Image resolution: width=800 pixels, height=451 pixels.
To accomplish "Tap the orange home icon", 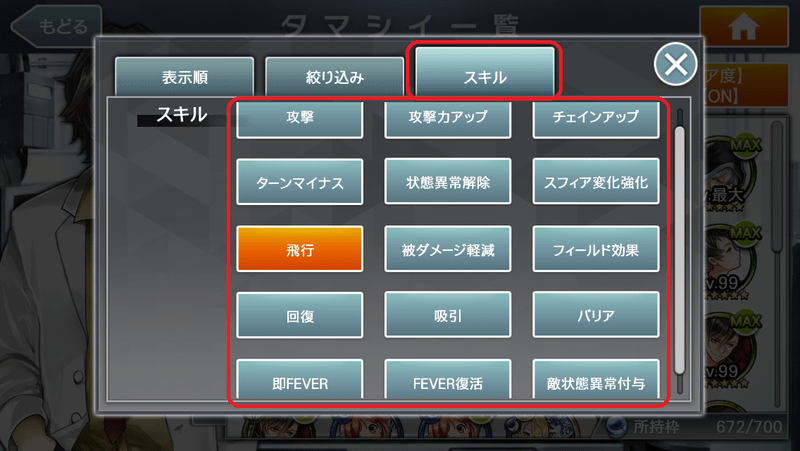I will [743, 27].
